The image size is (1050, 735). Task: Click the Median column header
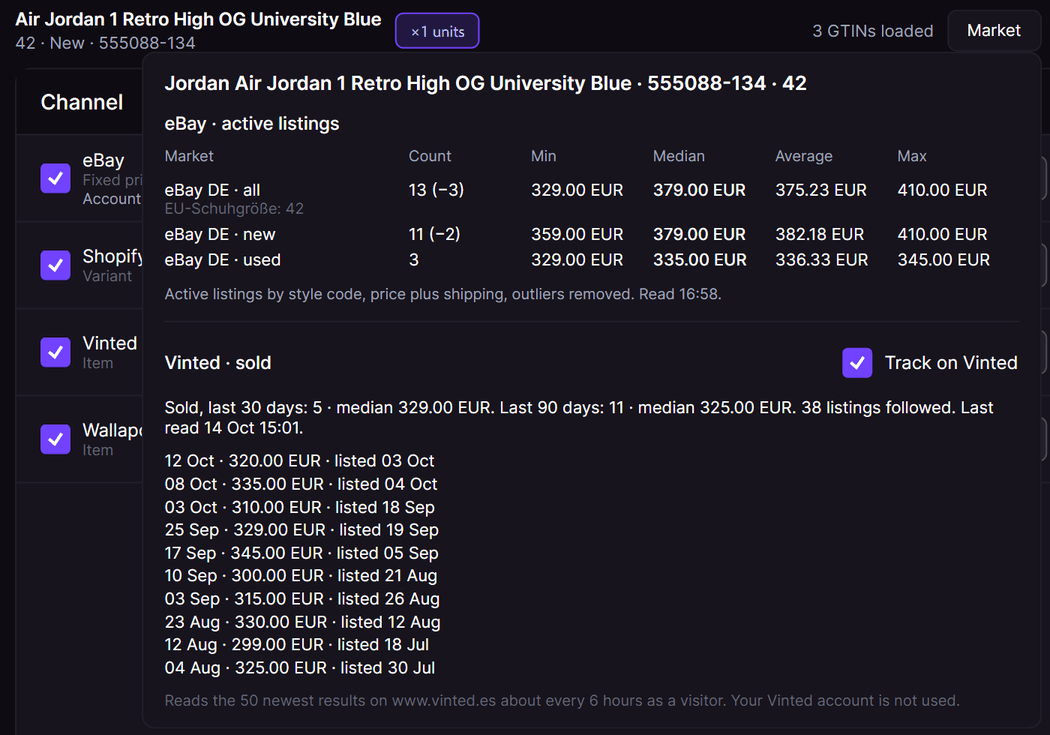pos(679,156)
